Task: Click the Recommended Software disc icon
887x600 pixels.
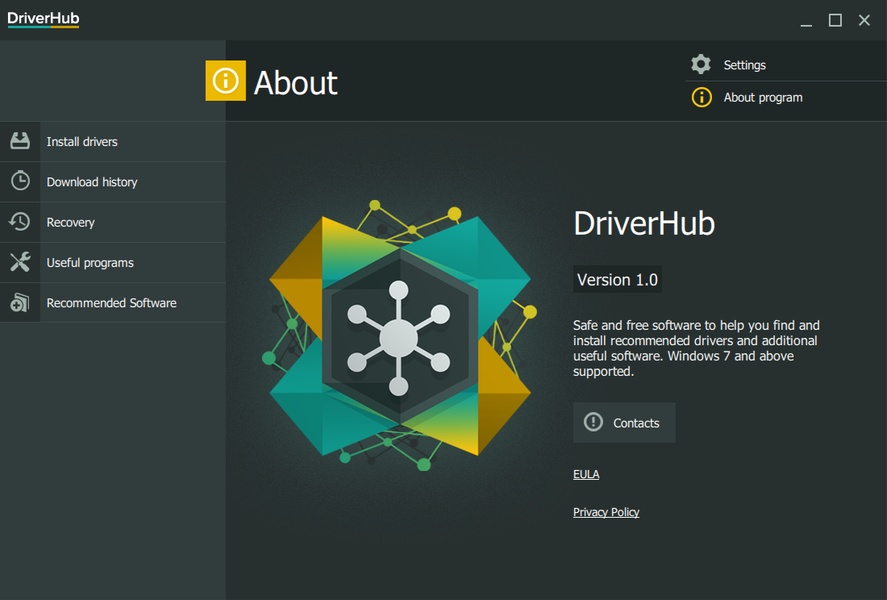Action: pos(20,302)
